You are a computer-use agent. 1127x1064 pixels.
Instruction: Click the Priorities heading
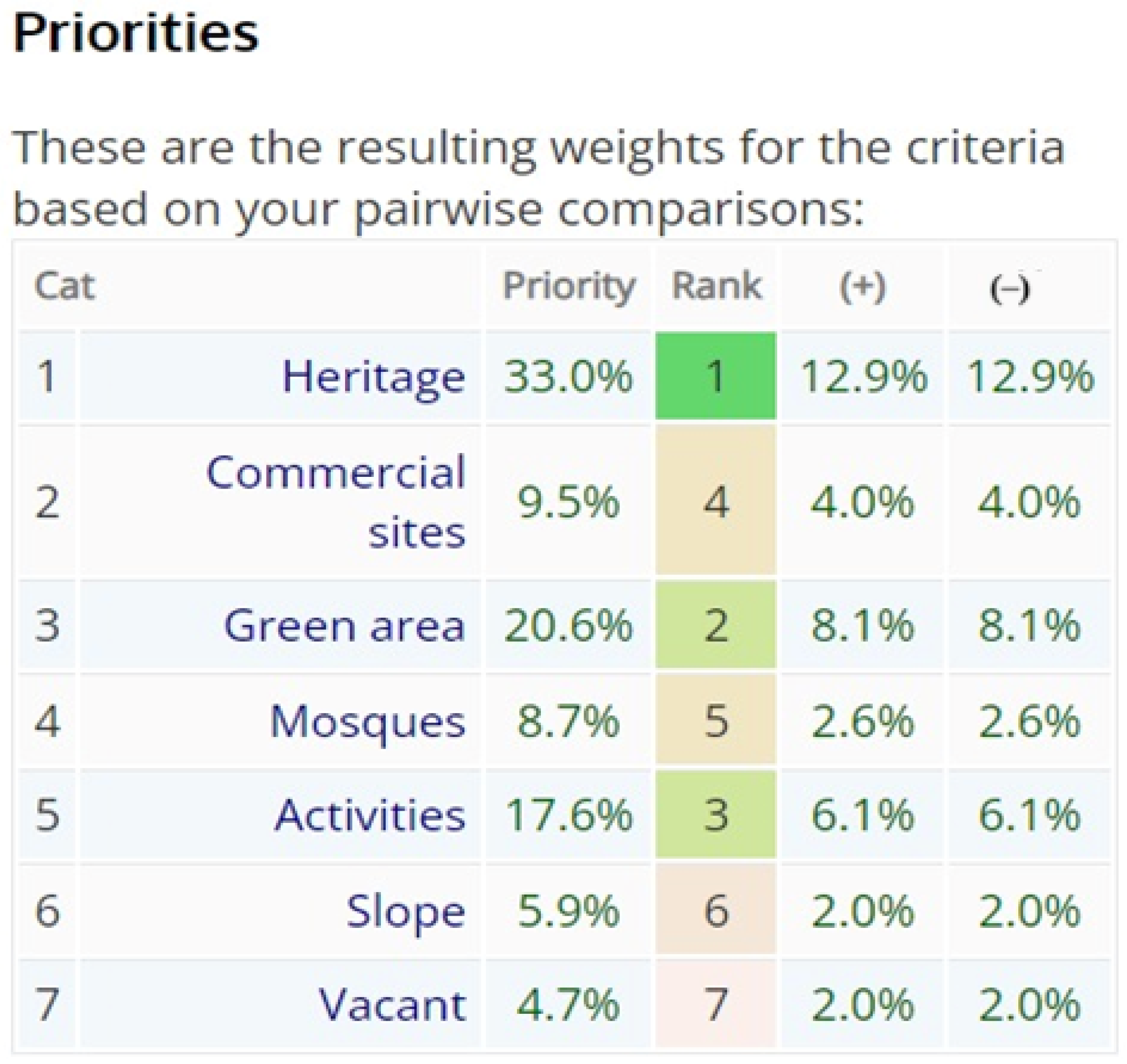[136, 33]
